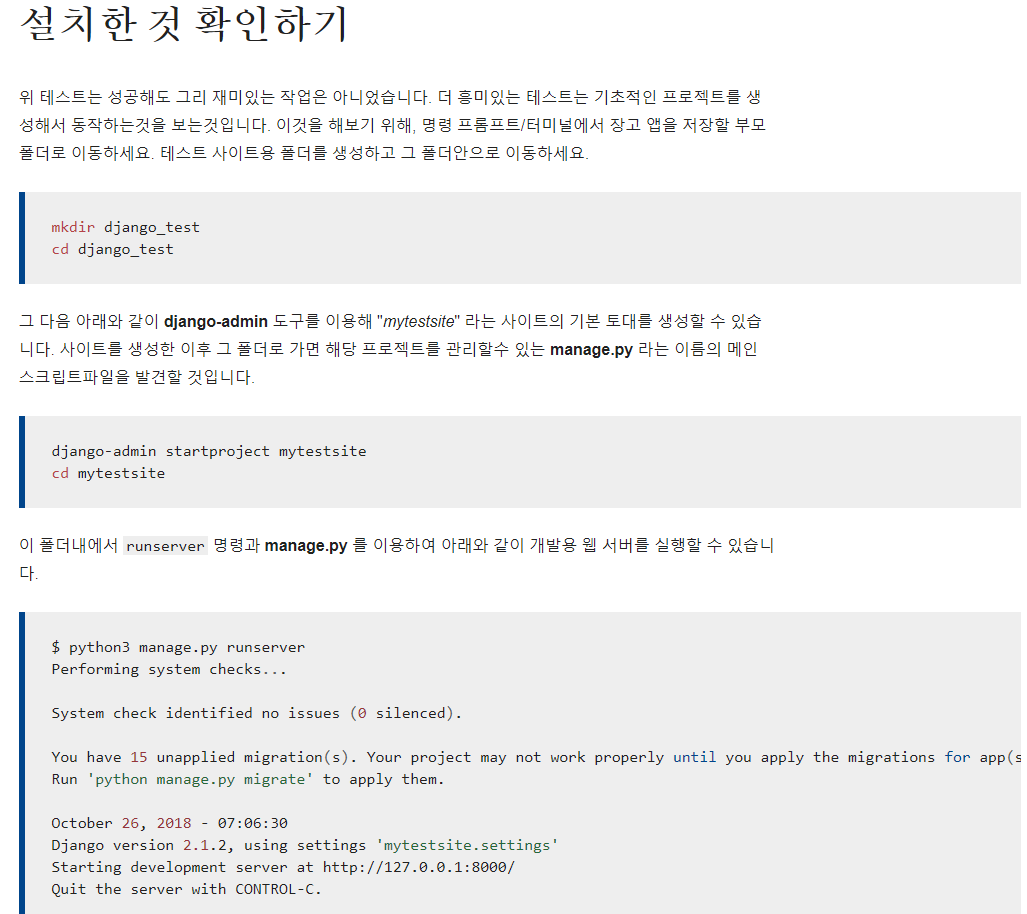Click 'python manage.py migrate' green string

click(x=200, y=780)
